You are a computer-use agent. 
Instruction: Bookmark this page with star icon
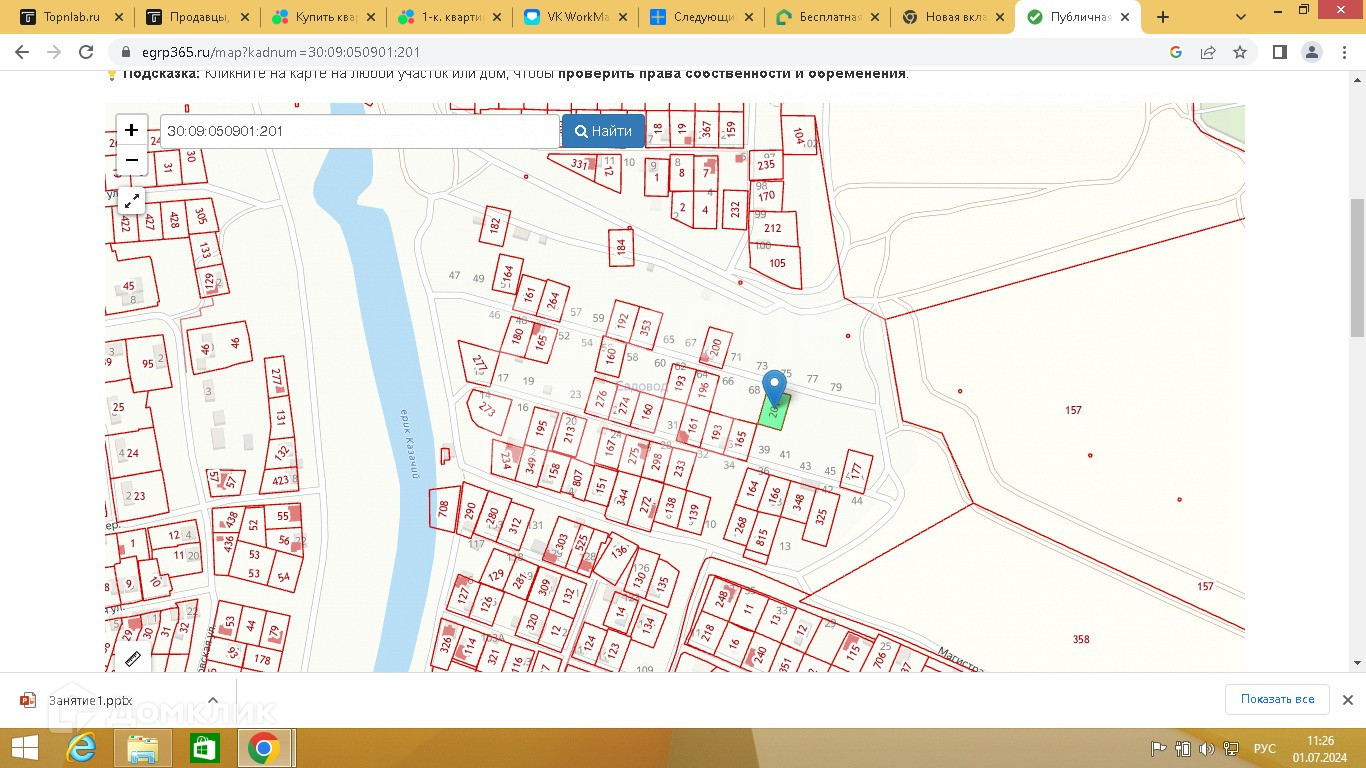(1240, 52)
